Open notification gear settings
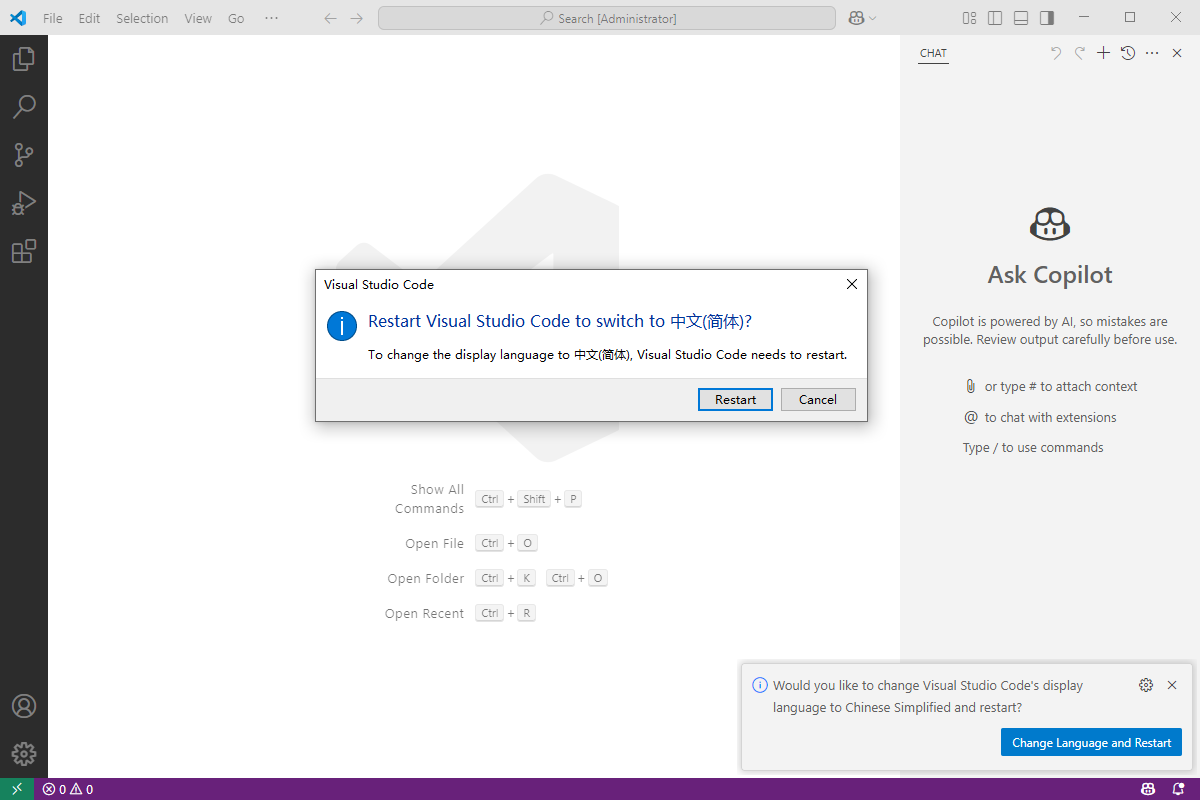The image size is (1200, 800). (1146, 685)
